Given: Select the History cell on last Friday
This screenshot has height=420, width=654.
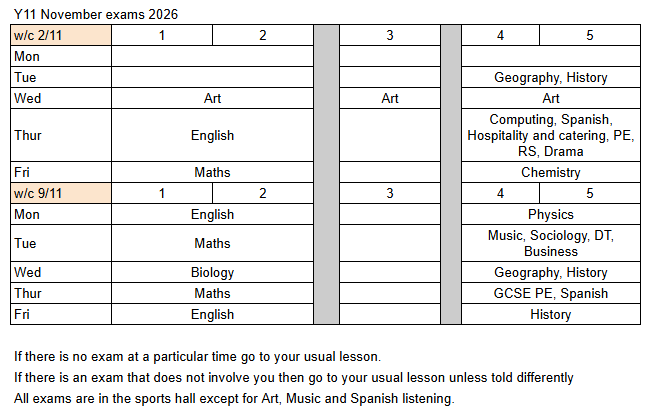Looking at the screenshot, I should click(551, 314).
